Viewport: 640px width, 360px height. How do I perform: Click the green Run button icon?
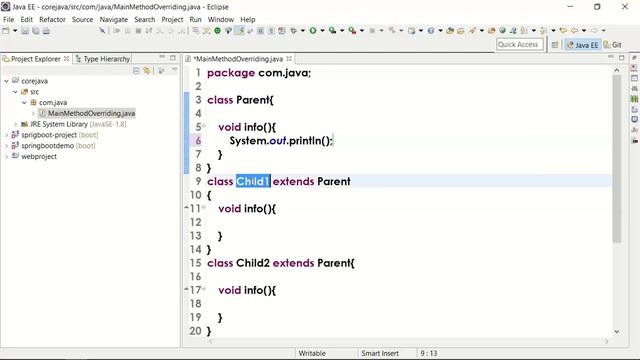(313, 31)
